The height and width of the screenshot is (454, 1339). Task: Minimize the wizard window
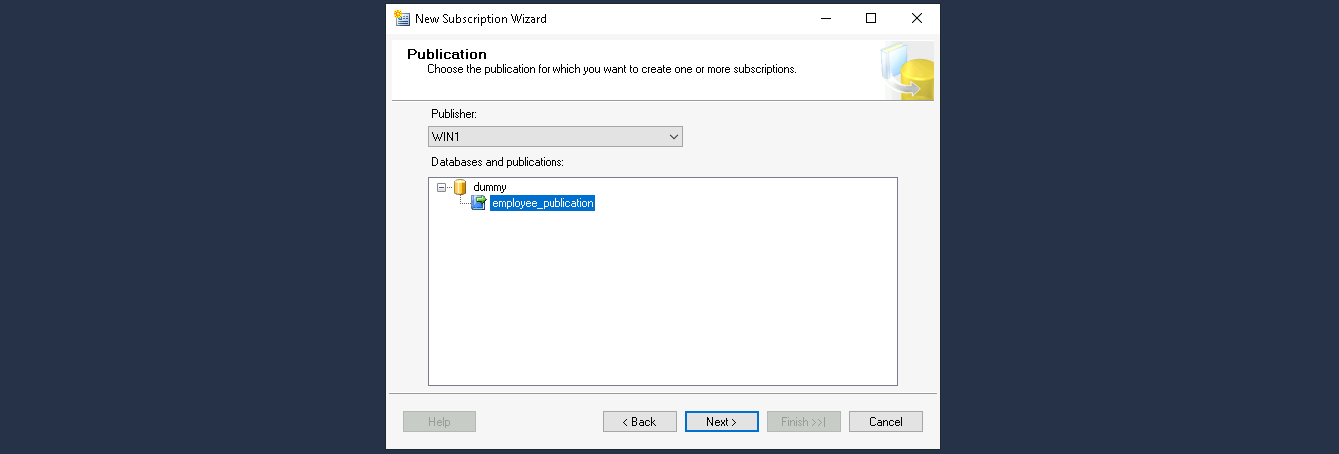tap(825, 18)
